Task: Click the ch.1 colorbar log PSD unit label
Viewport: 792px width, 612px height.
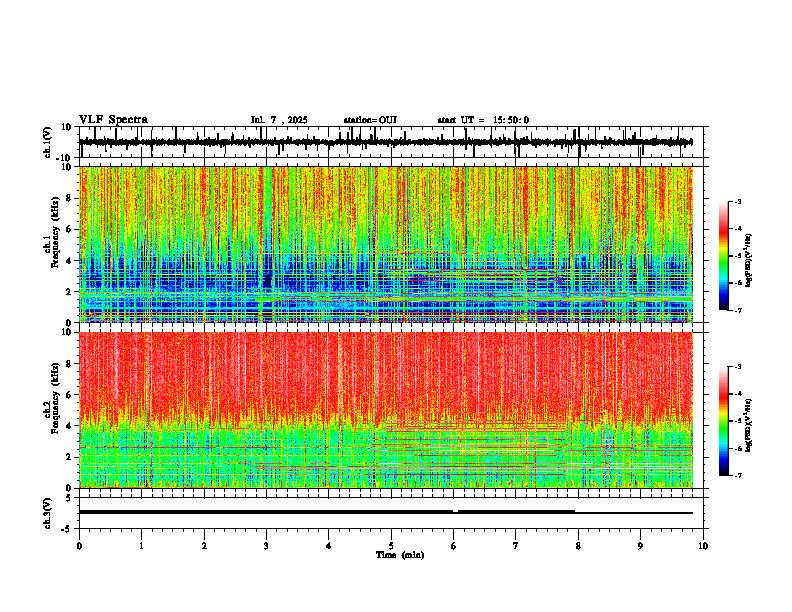Action: [749, 260]
